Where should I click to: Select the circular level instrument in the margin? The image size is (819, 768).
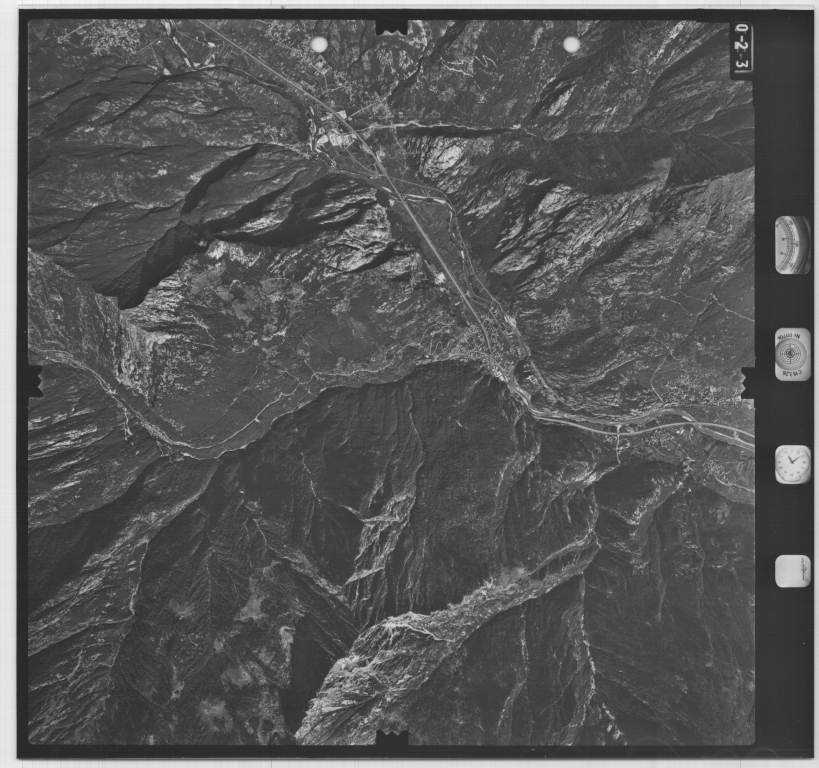pos(792,354)
